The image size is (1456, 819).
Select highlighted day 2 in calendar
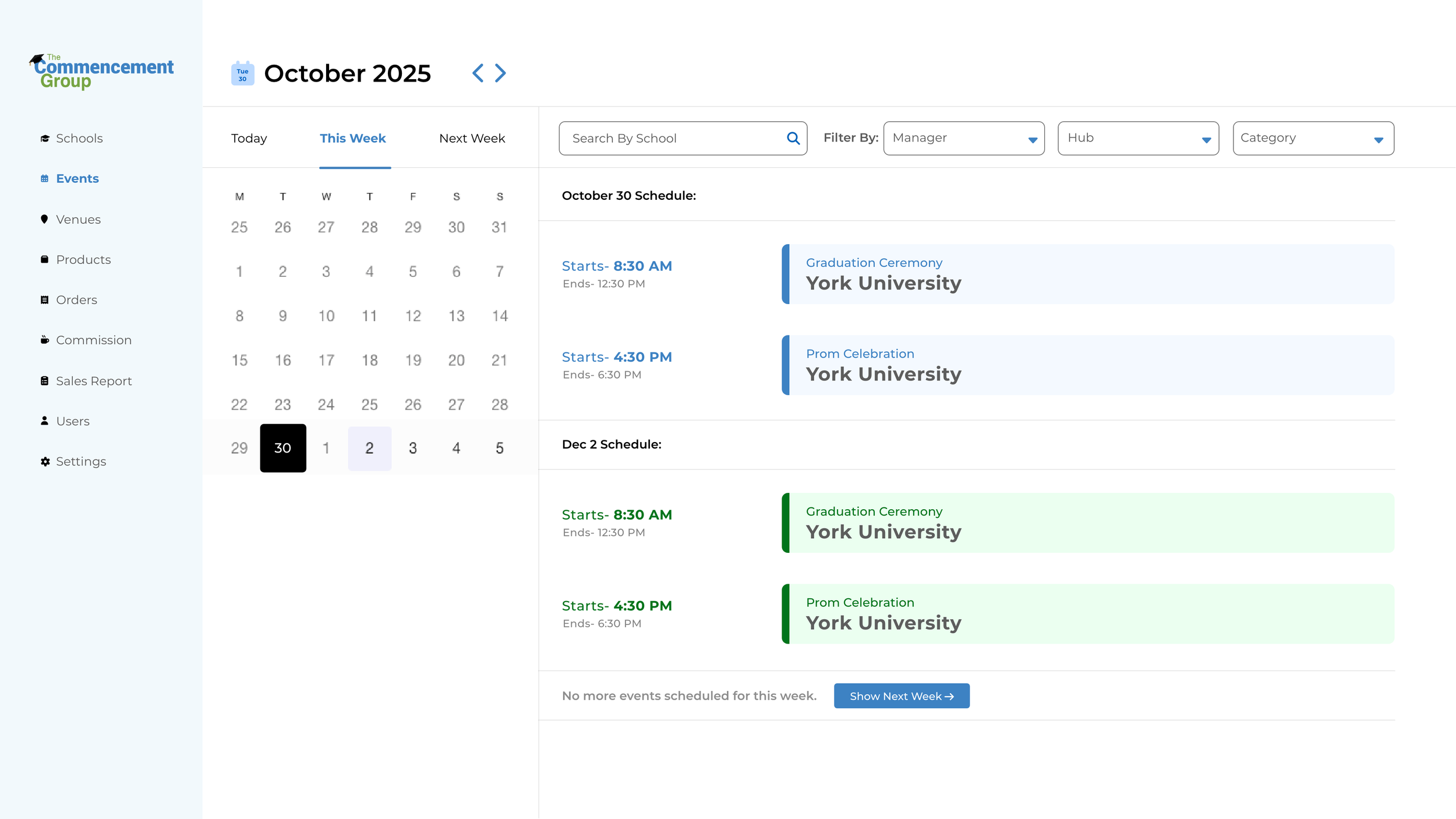pyautogui.click(x=369, y=448)
